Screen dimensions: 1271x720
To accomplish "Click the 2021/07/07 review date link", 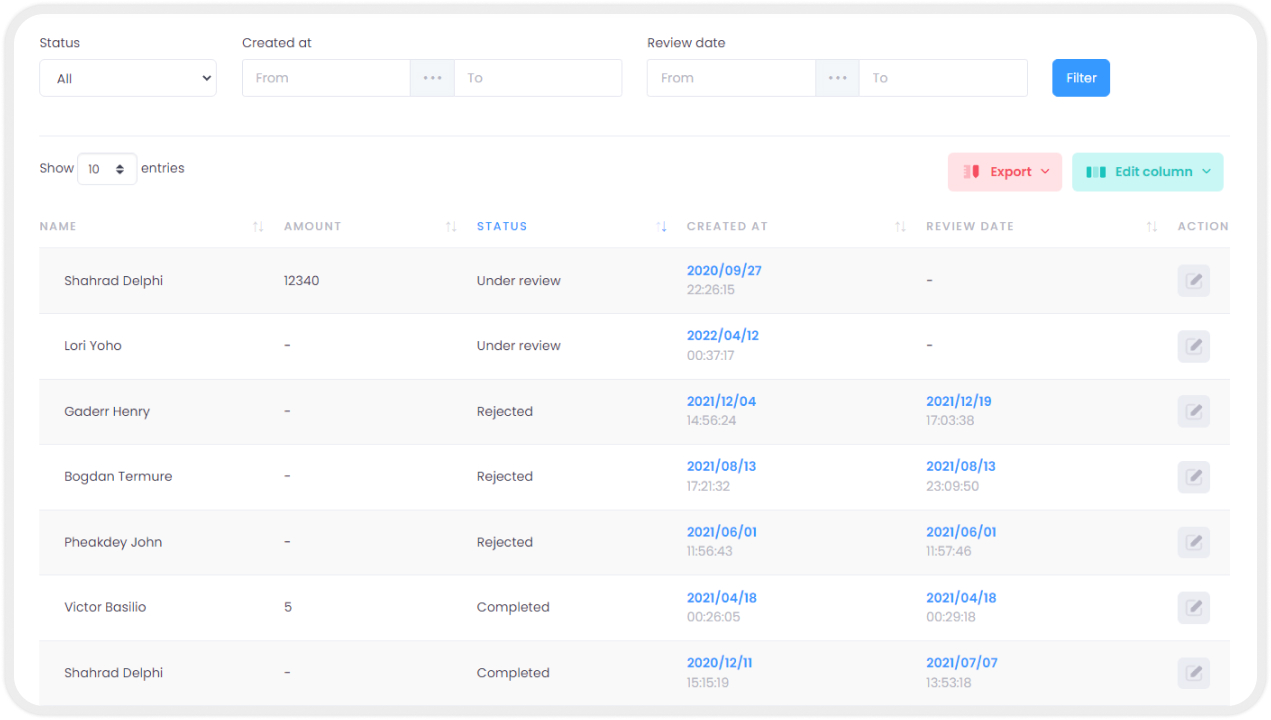I will click(x=961, y=662).
